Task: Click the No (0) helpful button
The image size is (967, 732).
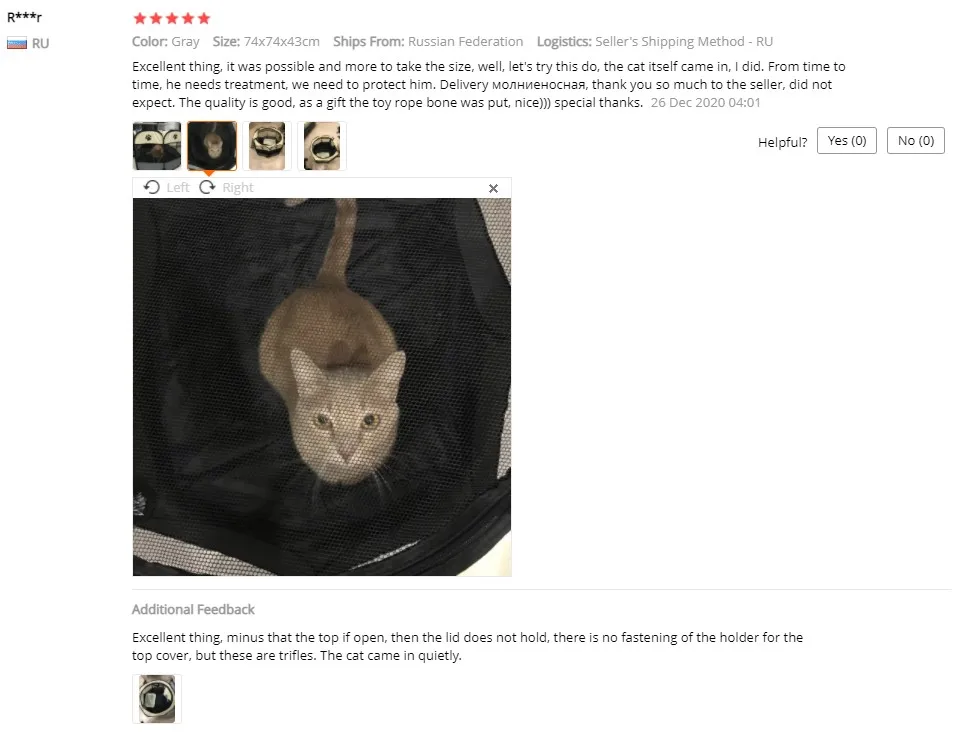Action: (916, 141)
